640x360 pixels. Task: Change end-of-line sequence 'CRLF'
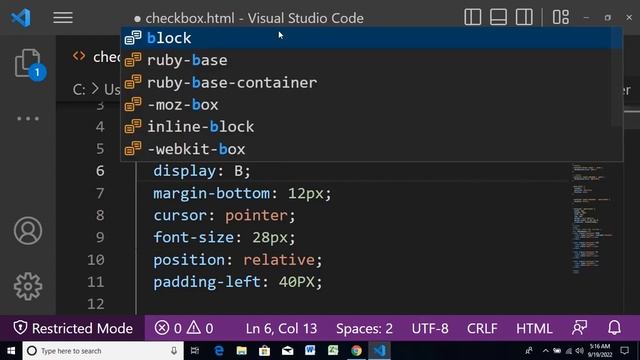pyautogui.click(x=482, y=328)
